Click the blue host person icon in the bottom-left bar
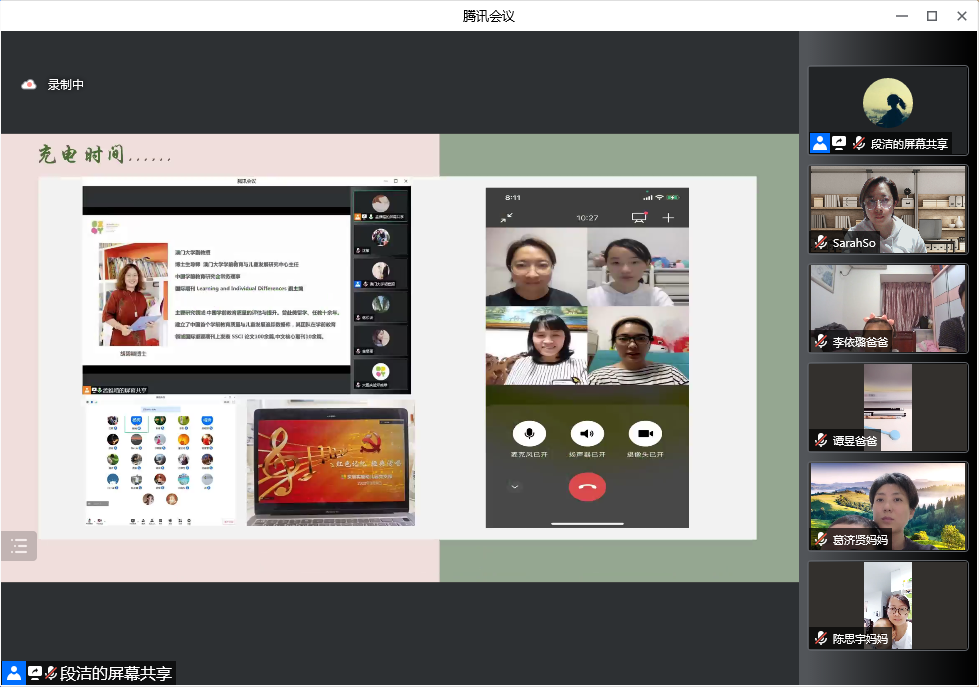The height and width of the screenshot is (687, 979). [x=13, y=673]
